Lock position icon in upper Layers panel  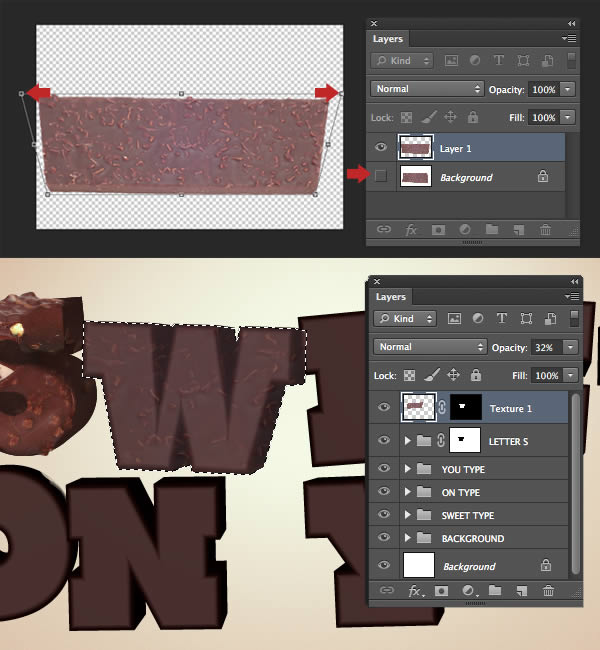pyautogui.click(x=450, y=117)
